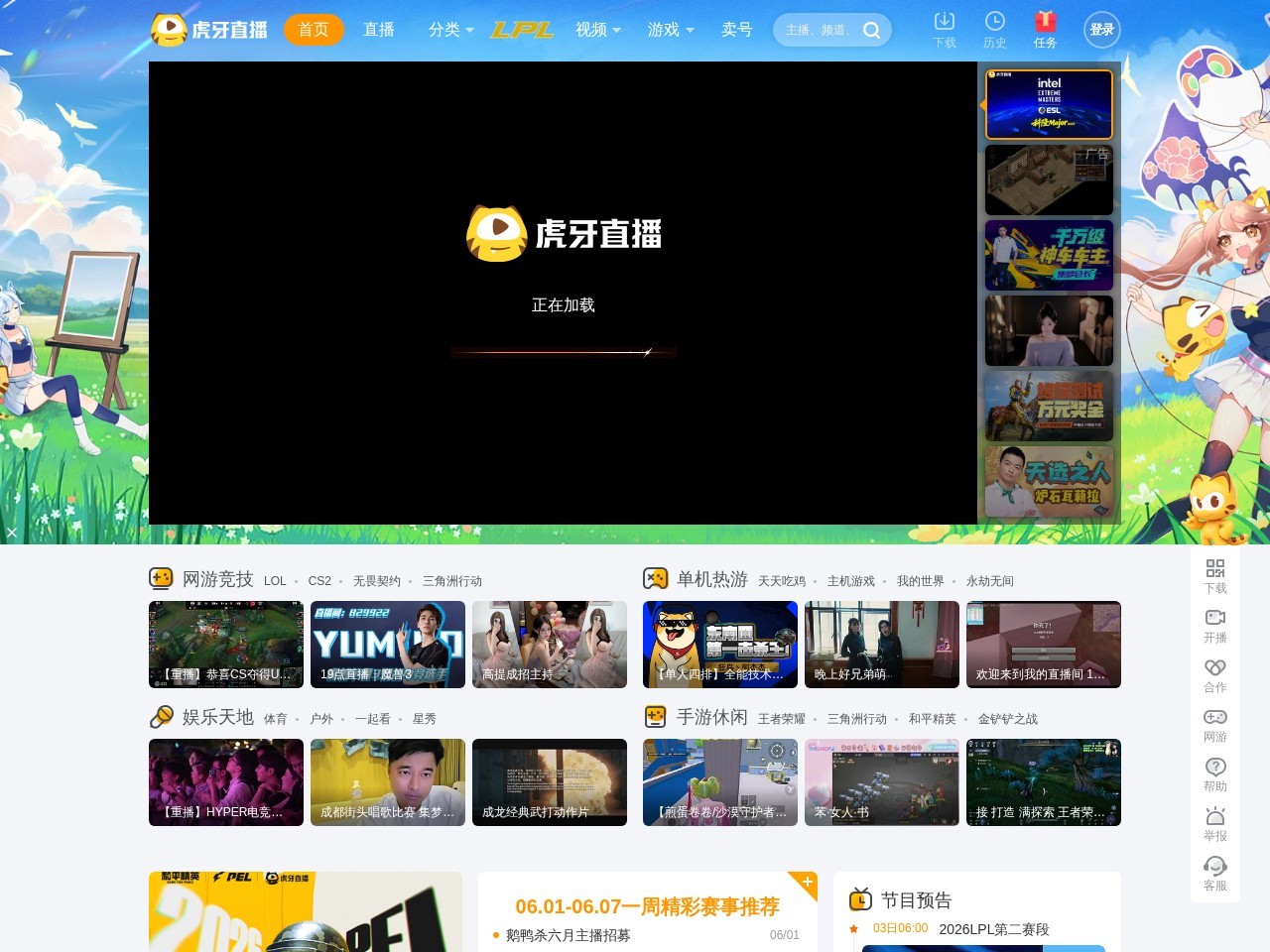Open QR code download in the side panel

[1215, 568]
